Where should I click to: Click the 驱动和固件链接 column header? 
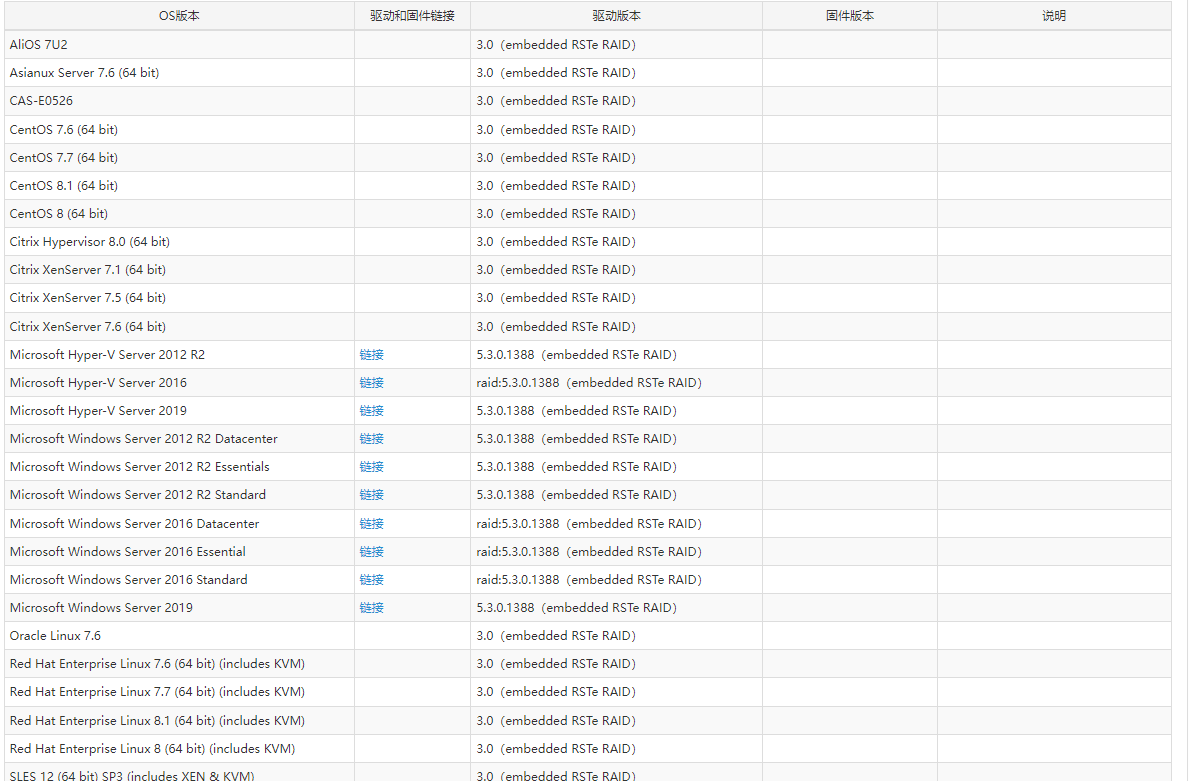click(x=412, y=16)
